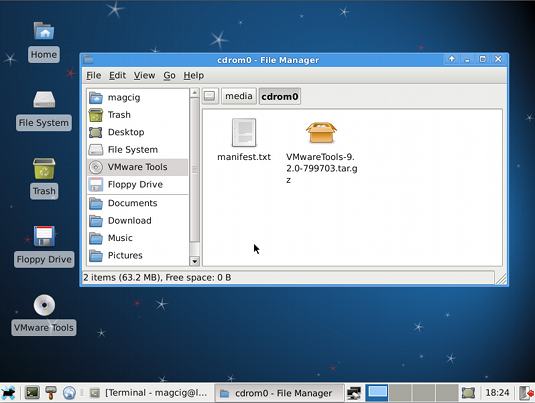Open the View menu
The image size is (535, 403).
point(144,75)
